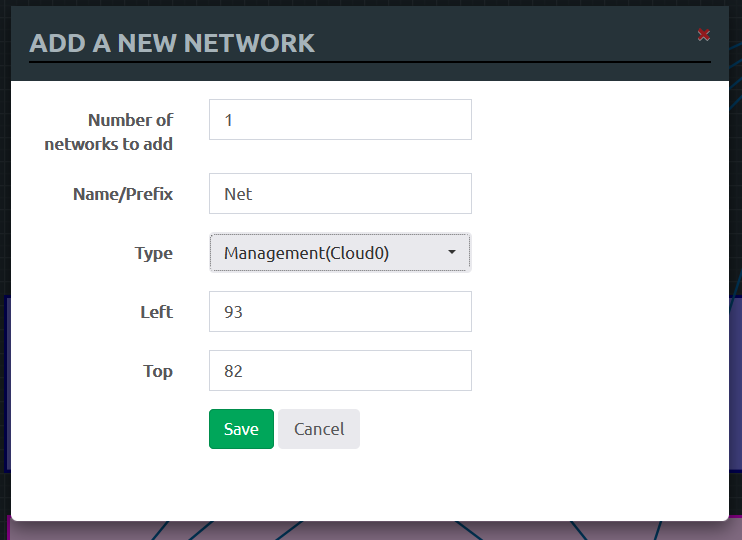742x540 pixels.
Task: Focus the Name/Prefix text field containing Net
Action: 340,194
